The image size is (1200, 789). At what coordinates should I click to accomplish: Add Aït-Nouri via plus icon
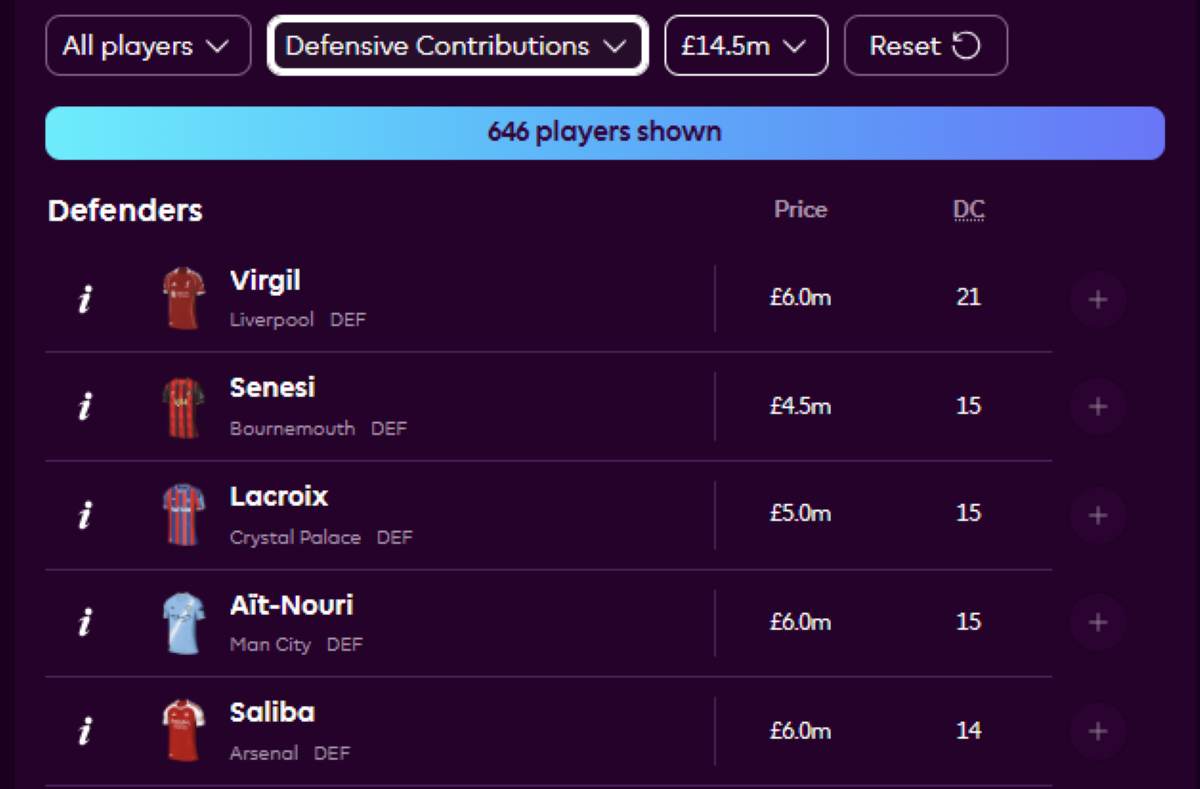1097,622
